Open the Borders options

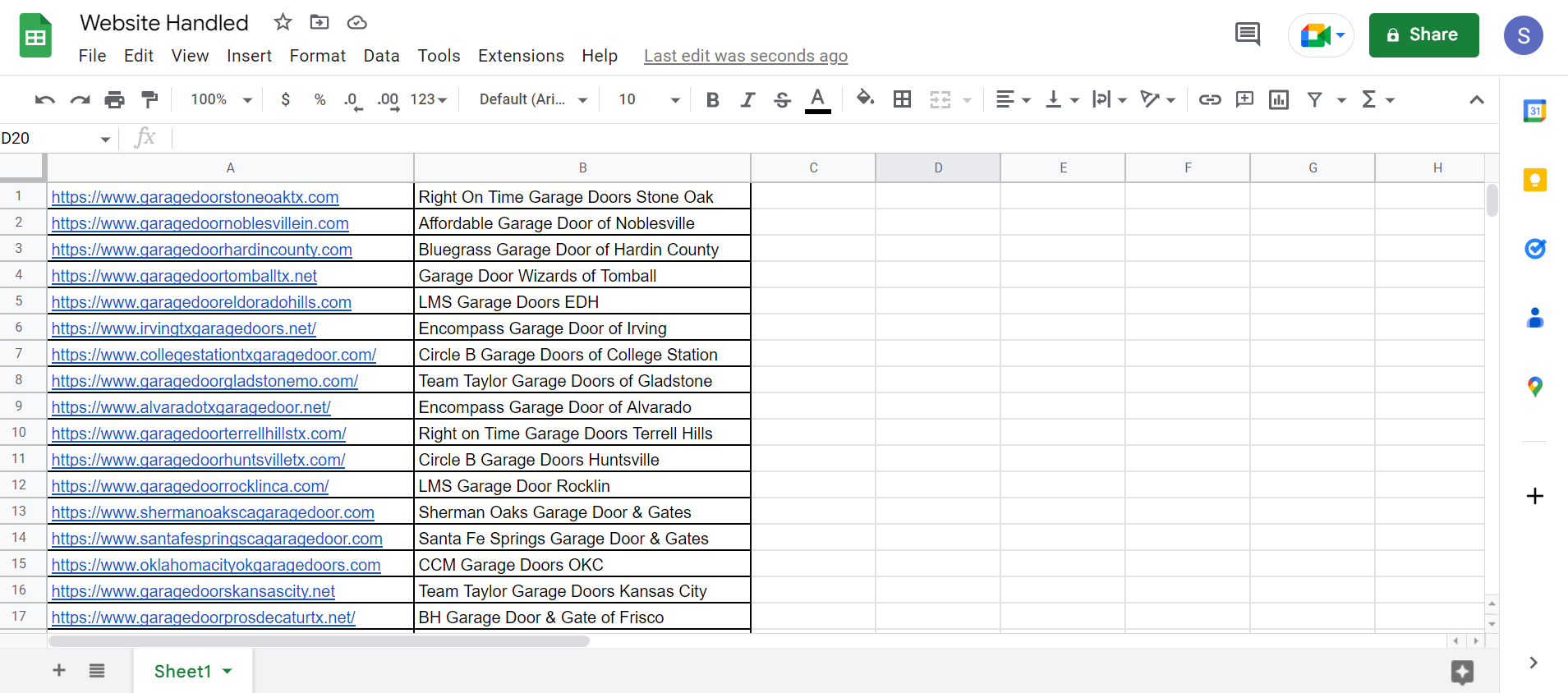point(902,99)
